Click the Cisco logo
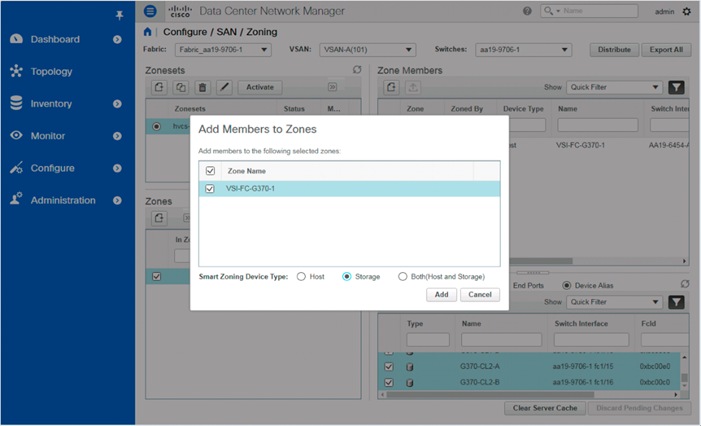This screenshot has height=426, width=701. 180,11
